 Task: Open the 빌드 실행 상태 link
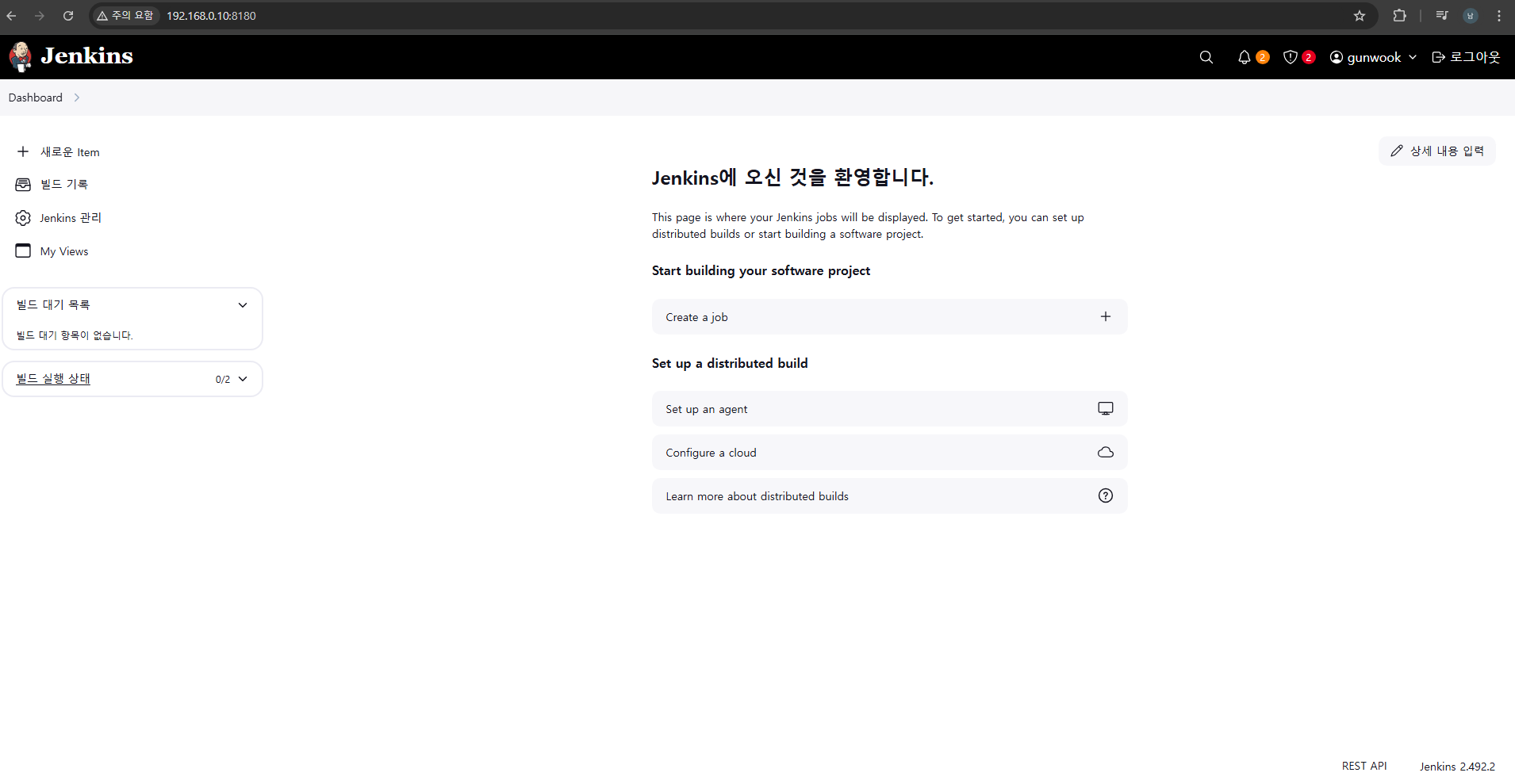click(x=53, y=379)
